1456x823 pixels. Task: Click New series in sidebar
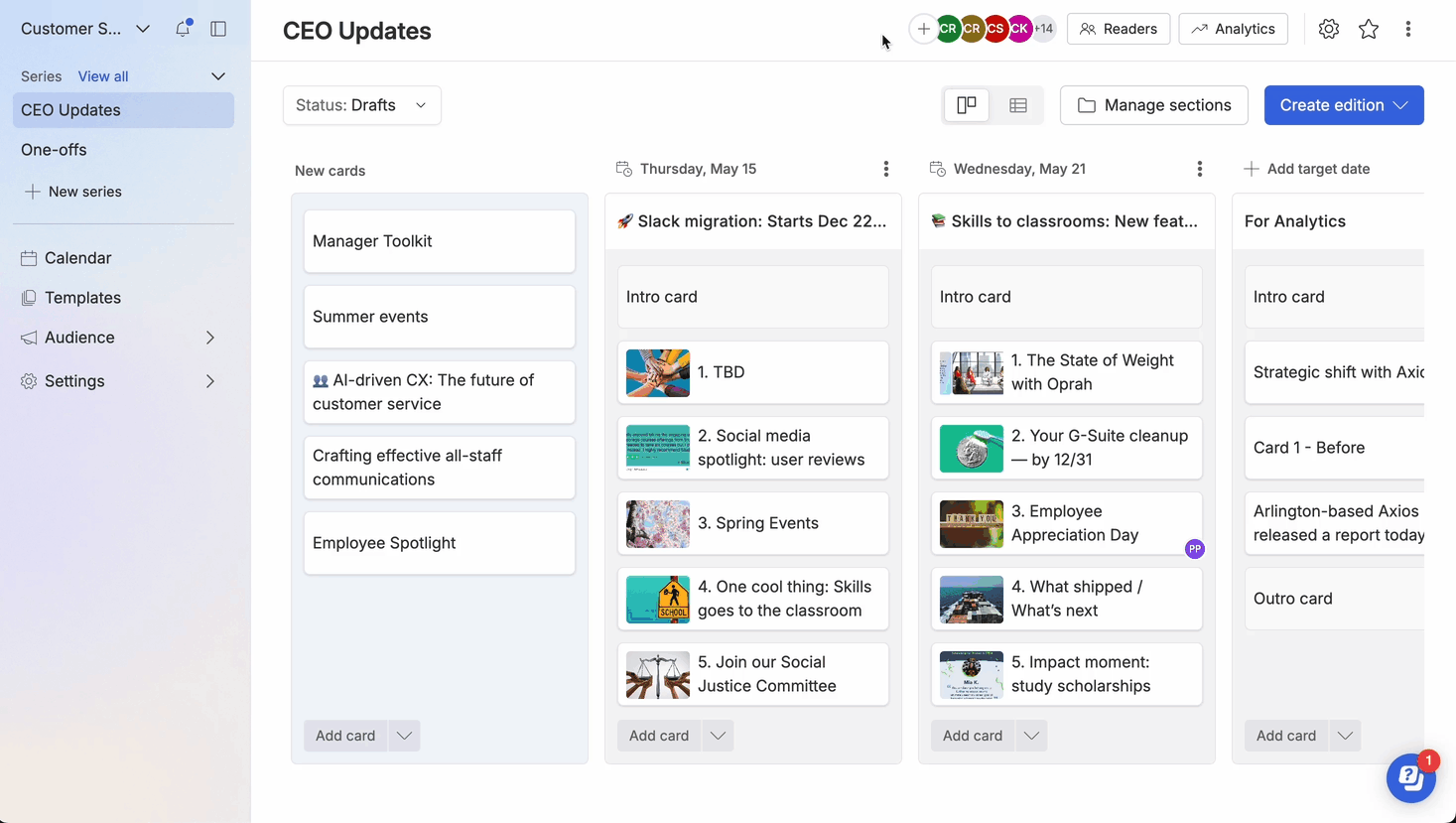[x=73, y=192]
